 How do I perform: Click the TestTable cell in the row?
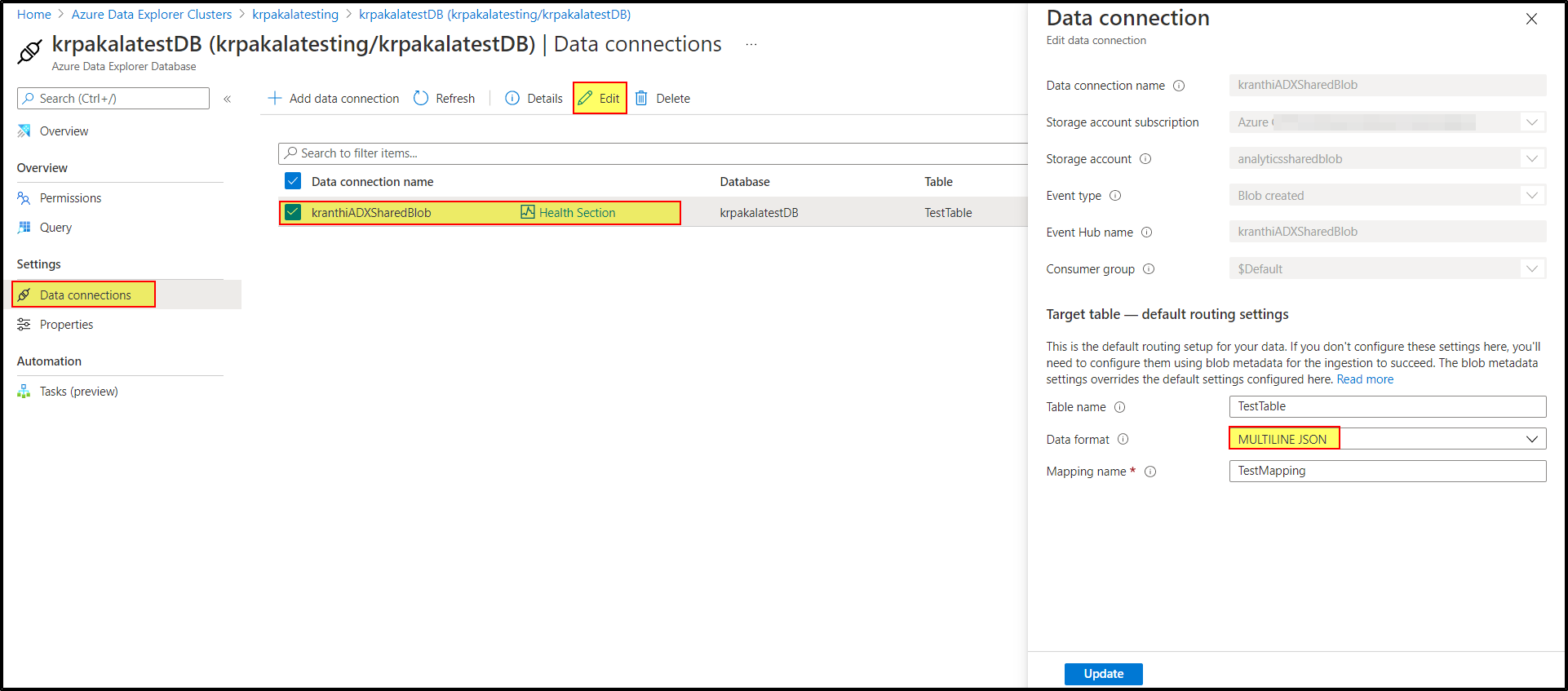click(948, 213)
